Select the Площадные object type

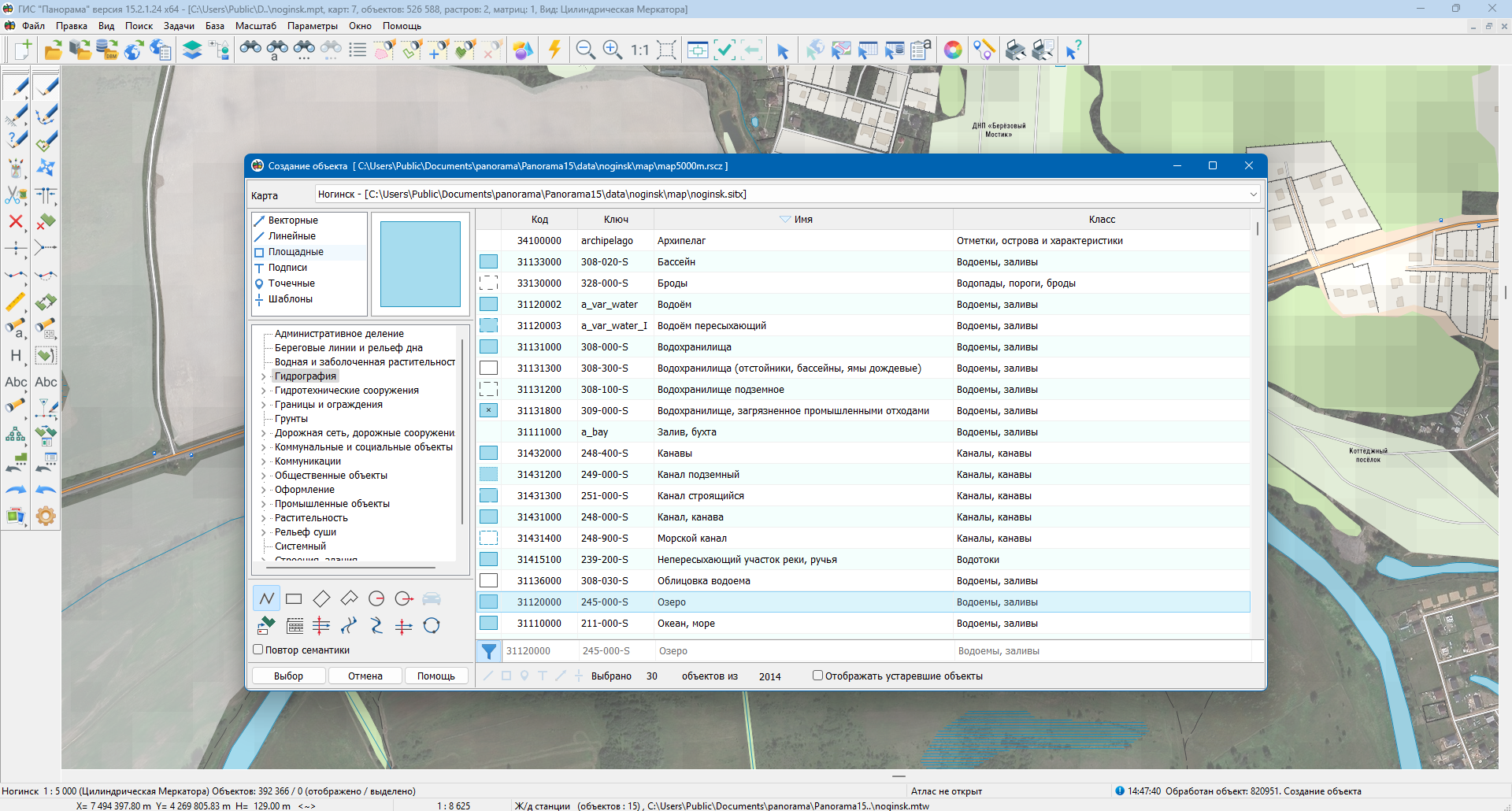pyautogui.click(x=295, y=252)
